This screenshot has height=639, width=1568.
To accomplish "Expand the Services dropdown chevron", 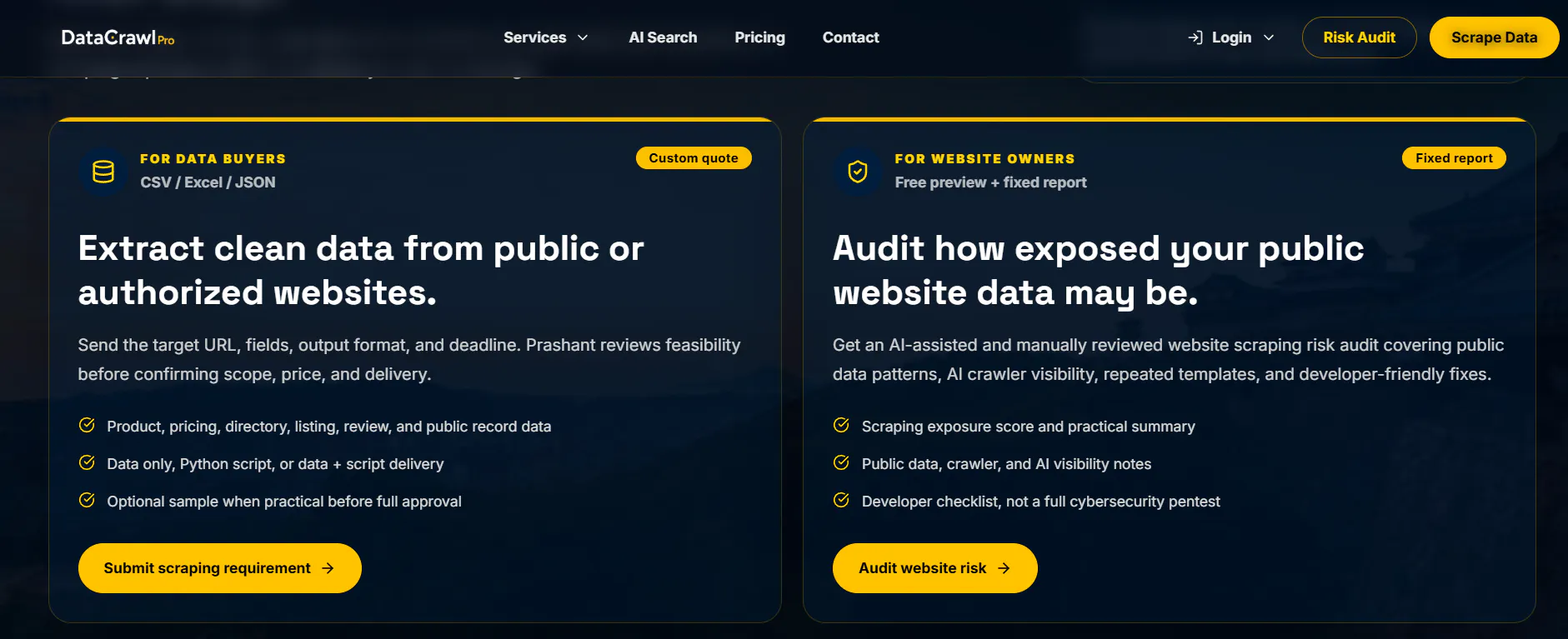I will pos(583,37).
